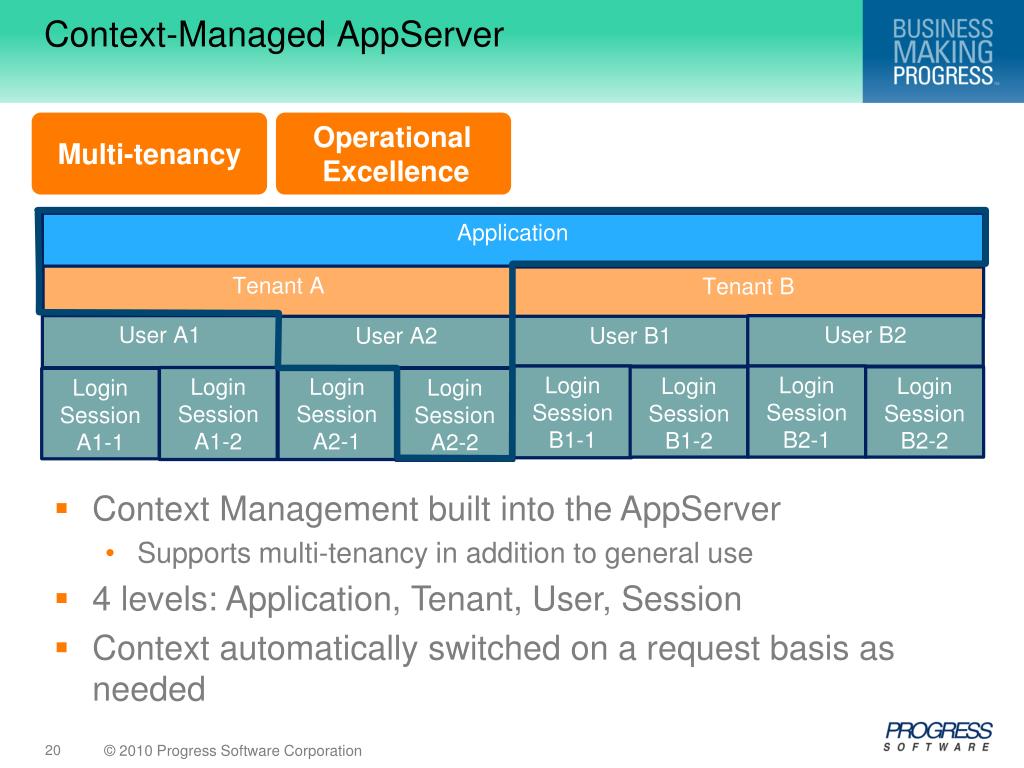Select Login Session B2-2 cell
The image size is (1024, 768).
tap(924, 413)
